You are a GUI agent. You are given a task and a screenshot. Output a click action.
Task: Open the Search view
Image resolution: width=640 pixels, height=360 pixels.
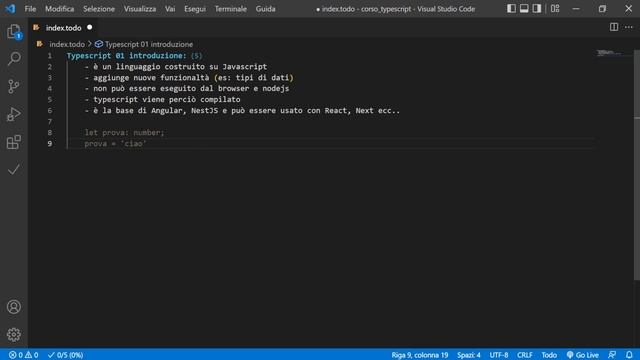(x=14, y=59)
